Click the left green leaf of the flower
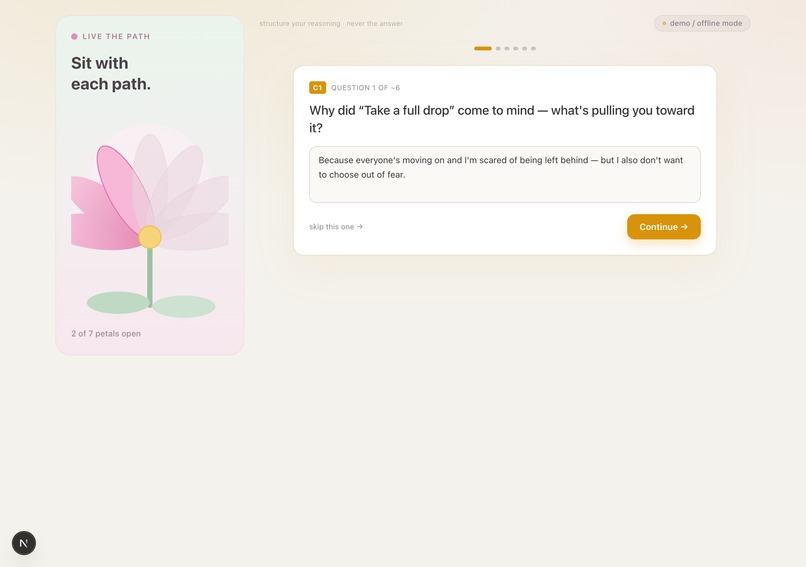Viewport: 806px width, 567px height. (118, 302)
